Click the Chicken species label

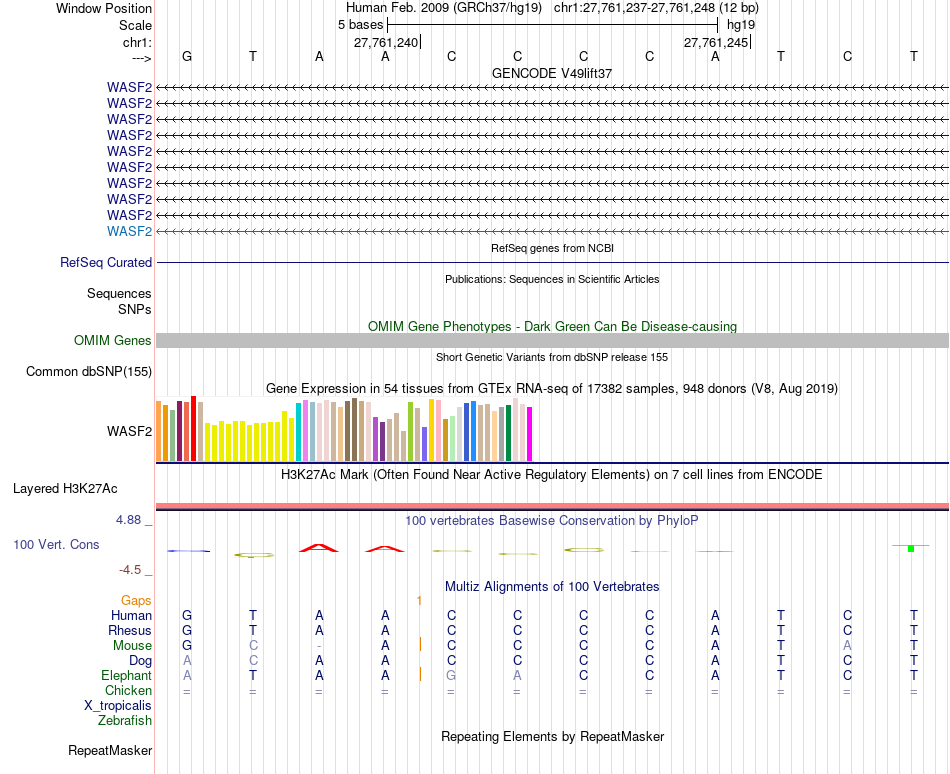pyautogui.click(x=128, y=690)
